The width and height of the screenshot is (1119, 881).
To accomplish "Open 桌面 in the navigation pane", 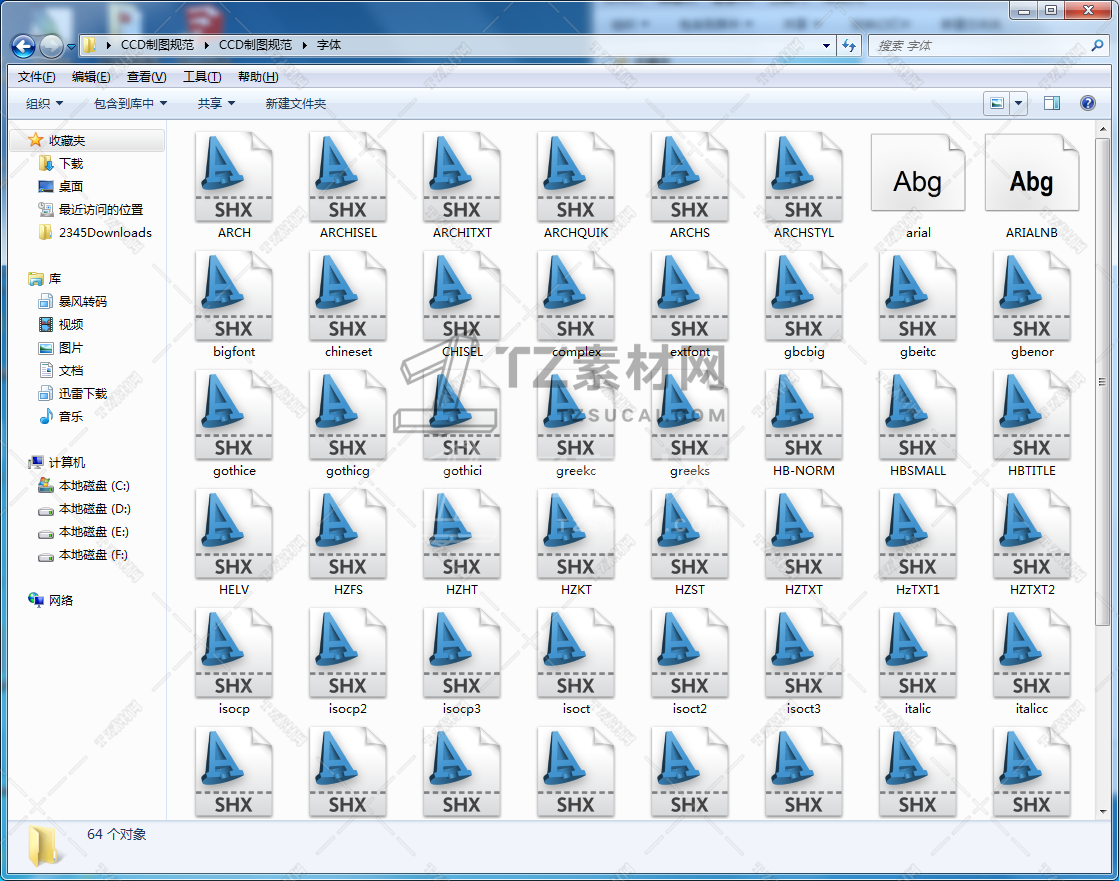I will [71, 187].
